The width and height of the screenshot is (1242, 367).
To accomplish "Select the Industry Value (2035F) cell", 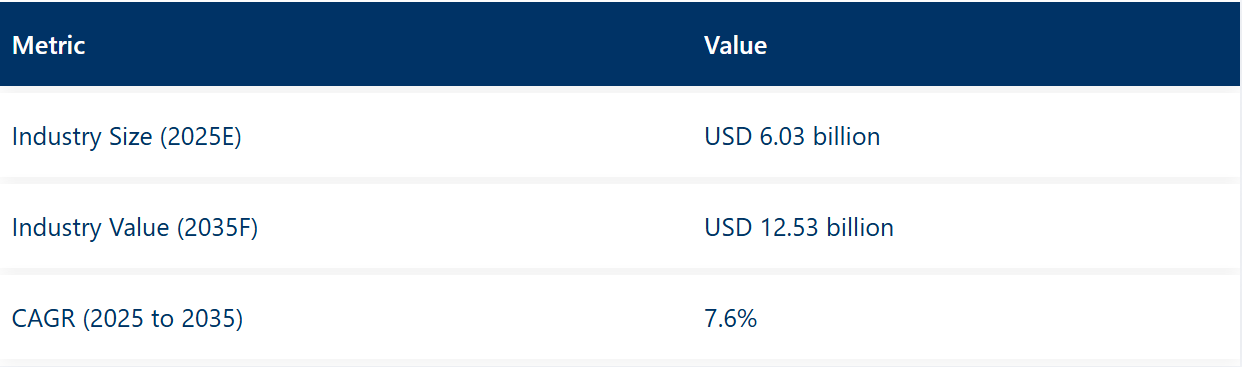I will click(135, 228).
